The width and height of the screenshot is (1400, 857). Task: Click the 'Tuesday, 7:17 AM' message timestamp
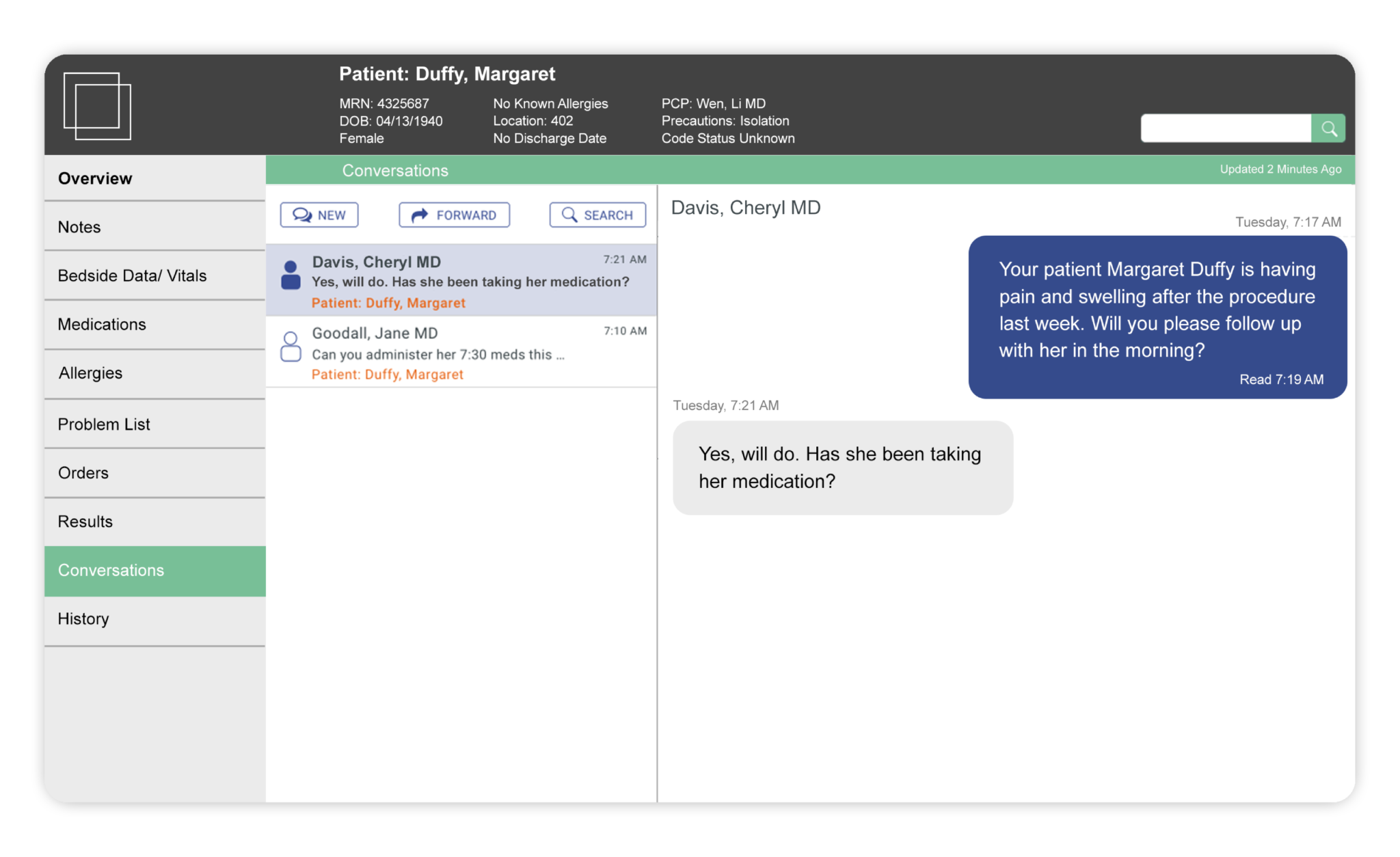1289,222
